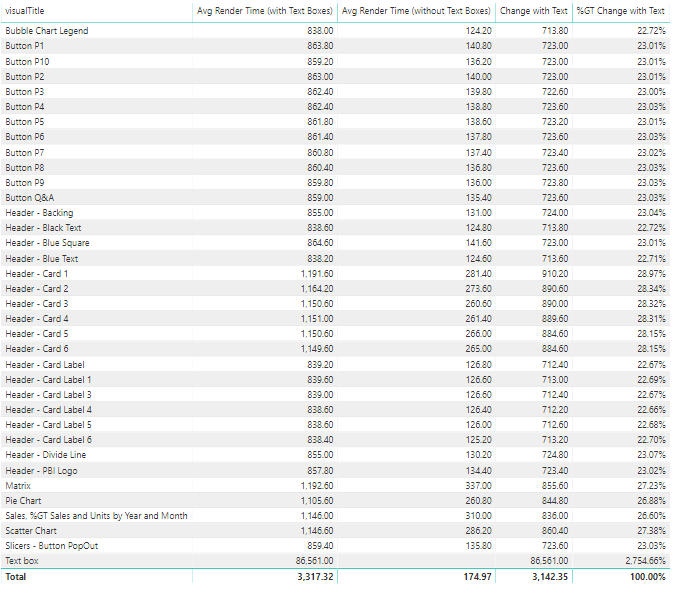Select Sales, %GT Sales and Units row
This screenshot has width=674, height=591.
coord(335,516)
